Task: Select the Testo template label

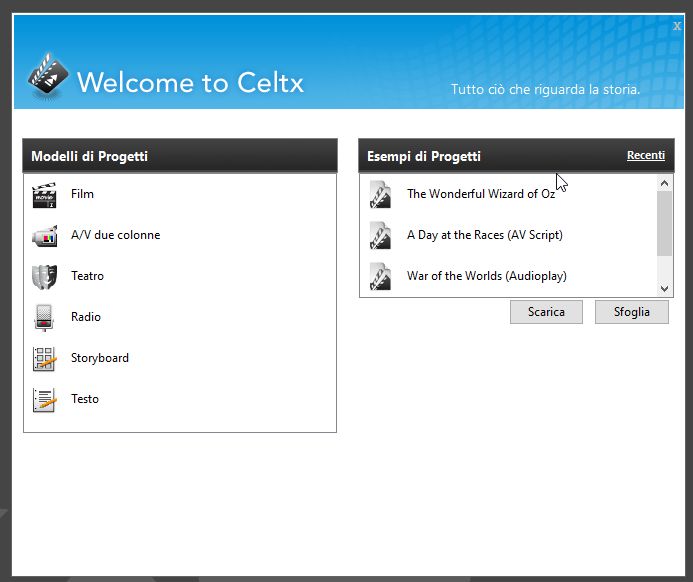Action: coord(85,399)
